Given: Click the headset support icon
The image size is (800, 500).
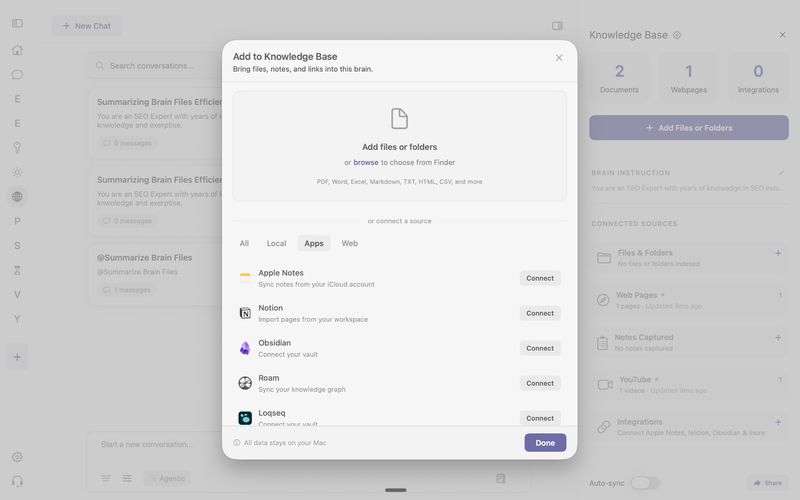Looking at the screenshot, I should [17, 481].
